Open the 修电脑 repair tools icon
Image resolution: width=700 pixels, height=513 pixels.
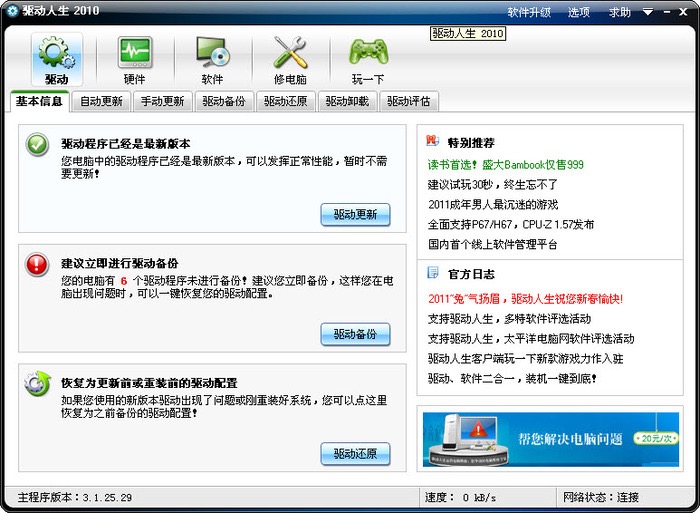[290, 59]
